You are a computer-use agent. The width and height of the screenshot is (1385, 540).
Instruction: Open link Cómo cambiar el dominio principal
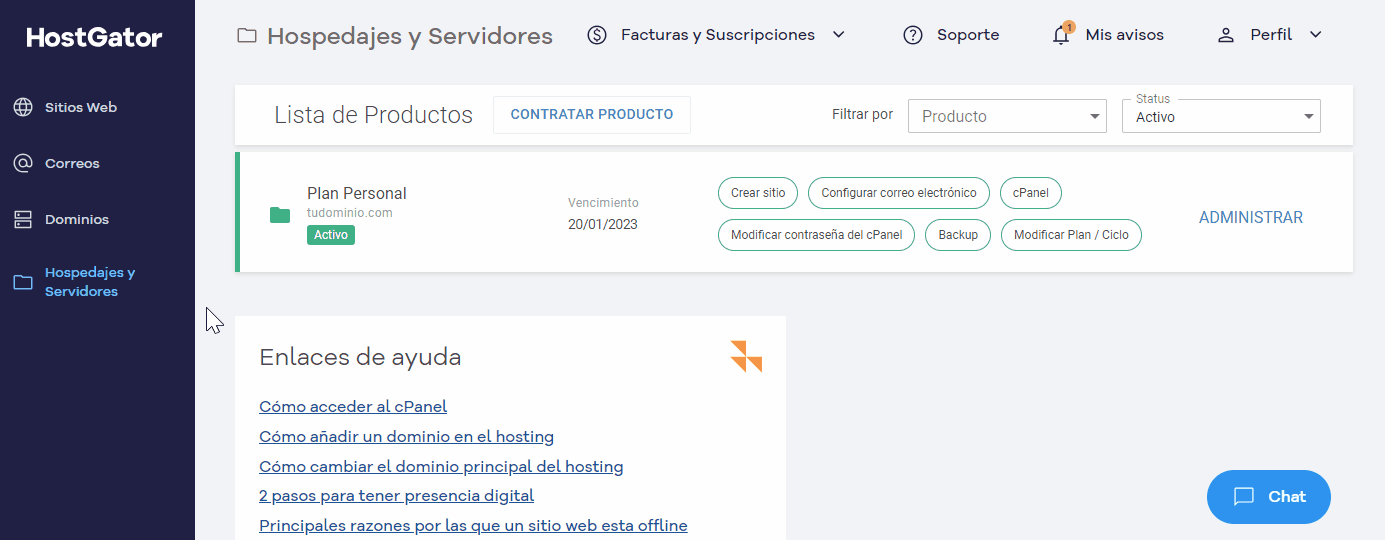[x=441, y=467]
